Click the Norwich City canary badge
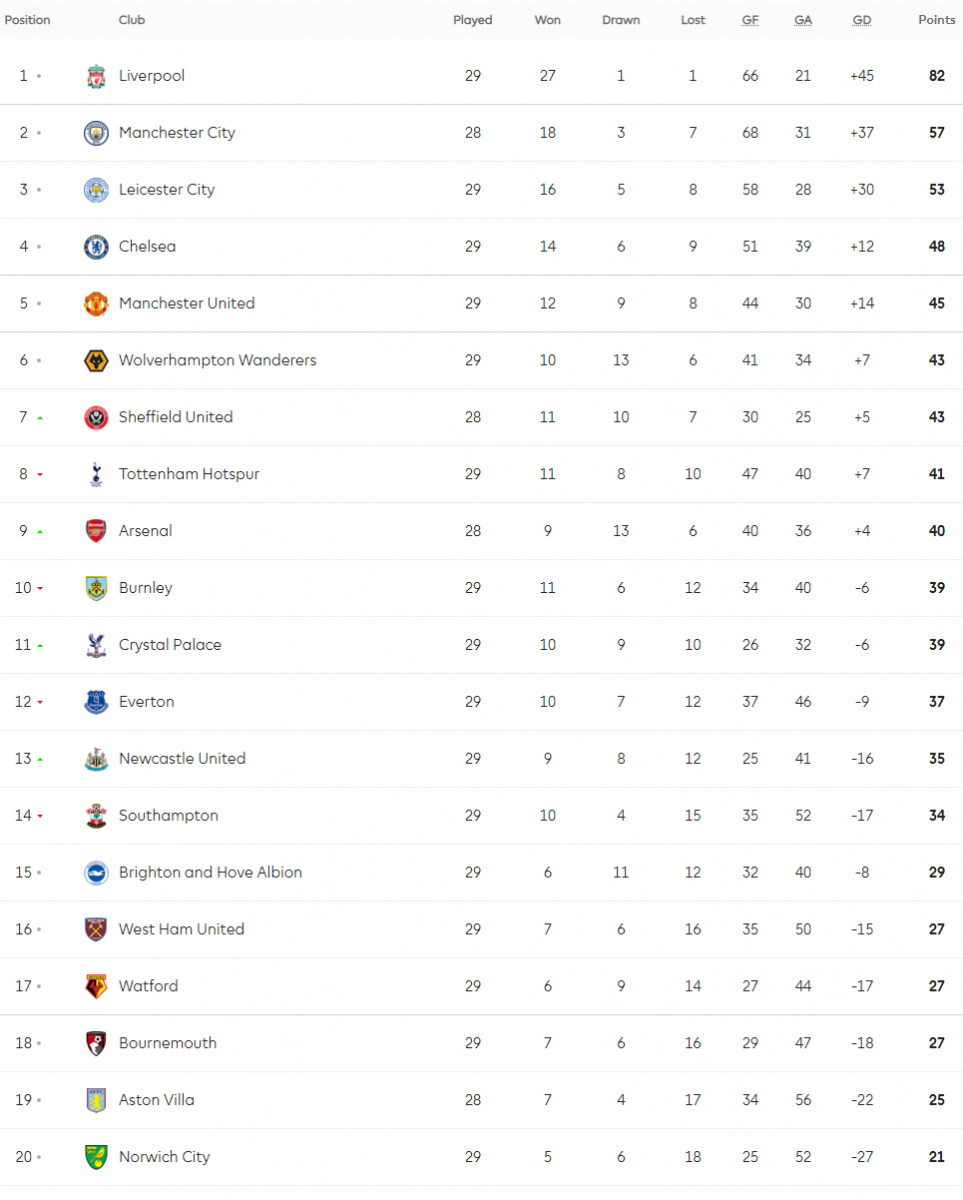963x1200 pixels. pos(96,1158)
